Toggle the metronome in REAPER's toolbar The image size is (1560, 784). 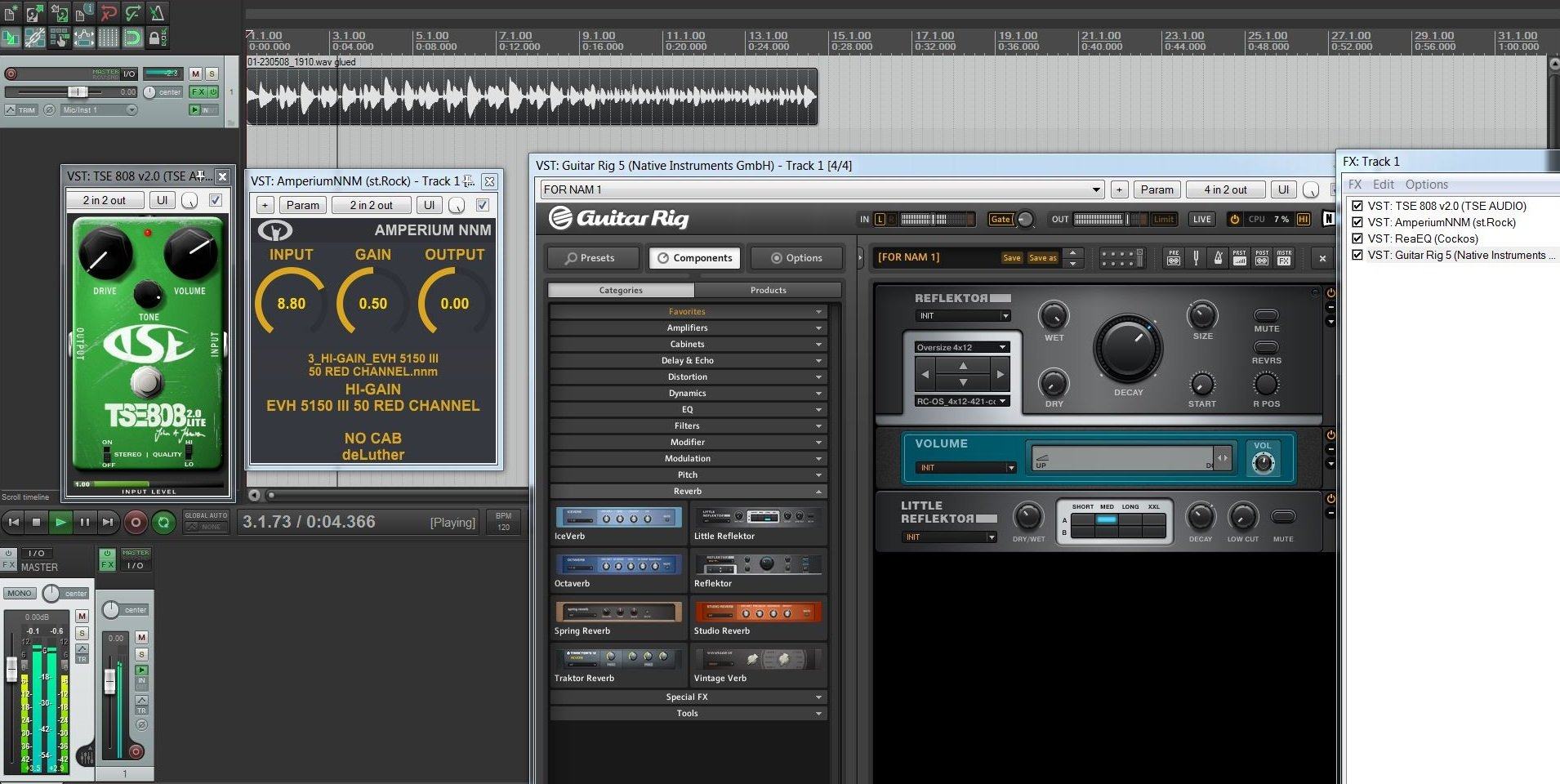tap(157, 13)
